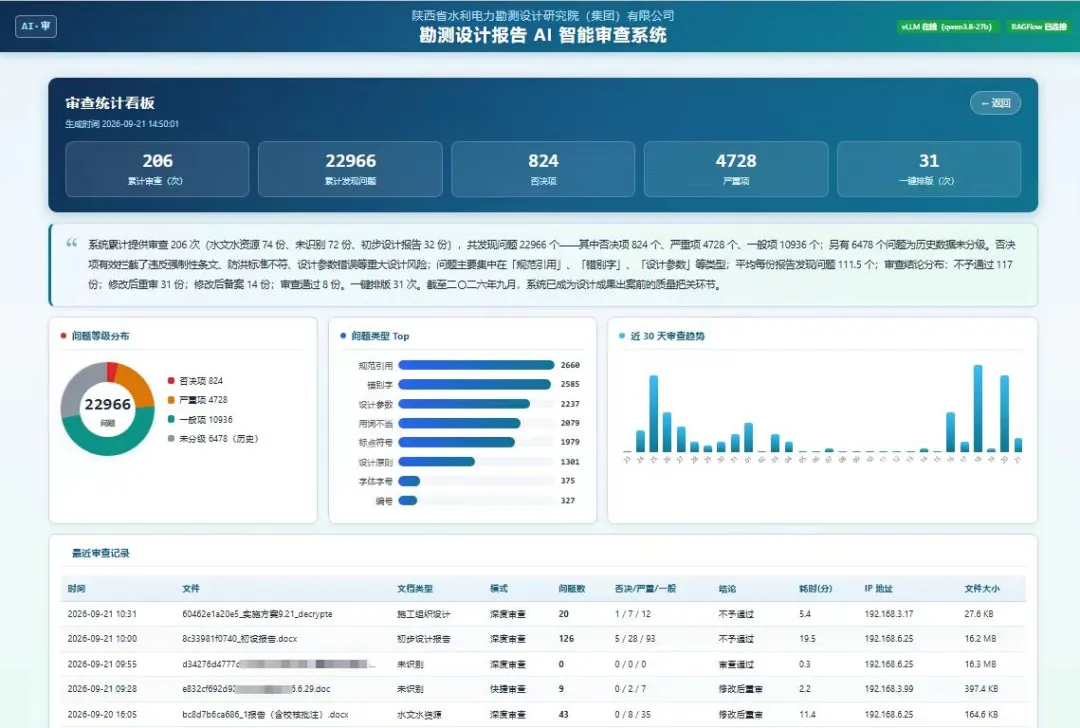Click the 设计参数 bar with value 2237
The image size is (1080, 728).
(464, 404)
